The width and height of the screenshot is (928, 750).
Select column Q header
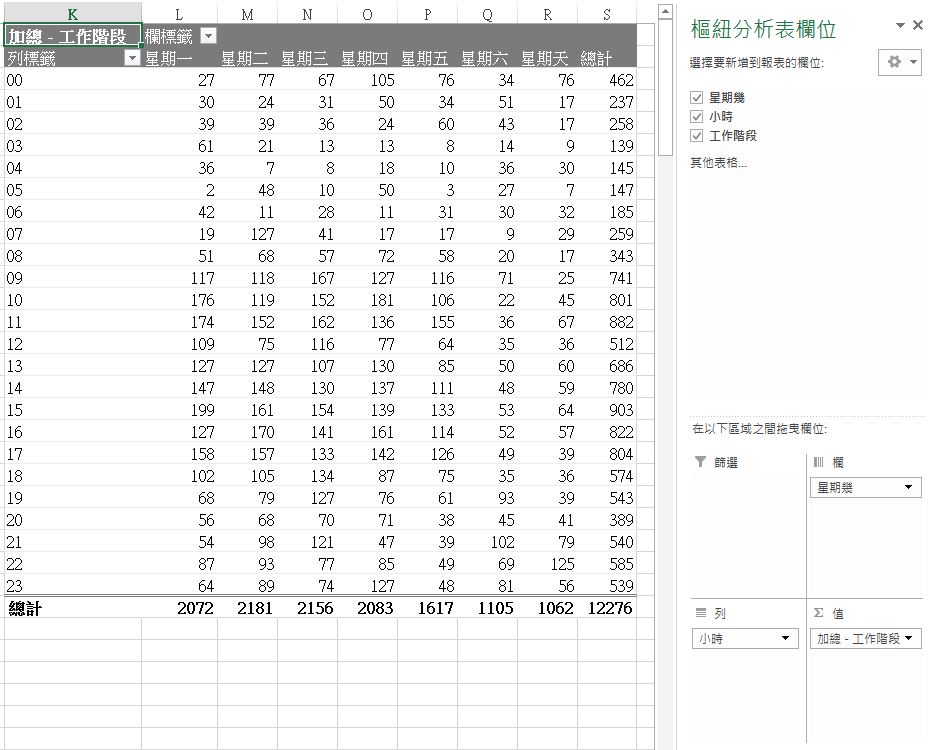point(488,14)
